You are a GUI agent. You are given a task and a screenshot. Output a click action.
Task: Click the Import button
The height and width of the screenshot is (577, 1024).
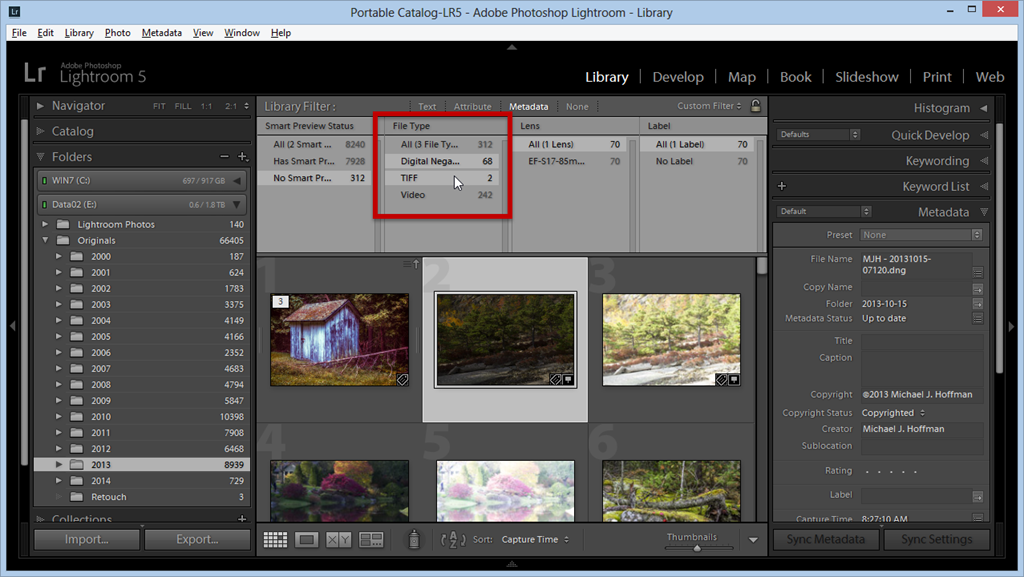coord(86,539)
